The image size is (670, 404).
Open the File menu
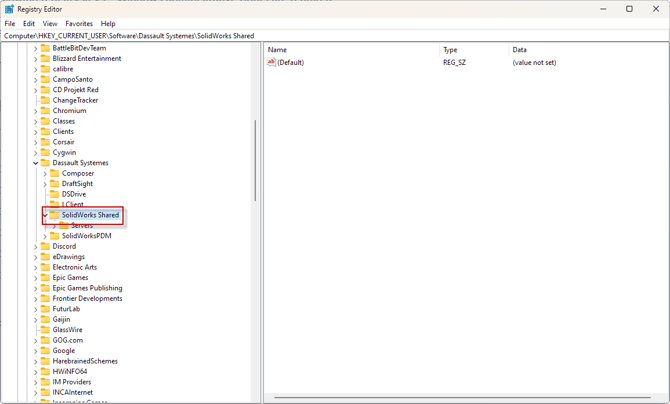[x=10, y=24]
